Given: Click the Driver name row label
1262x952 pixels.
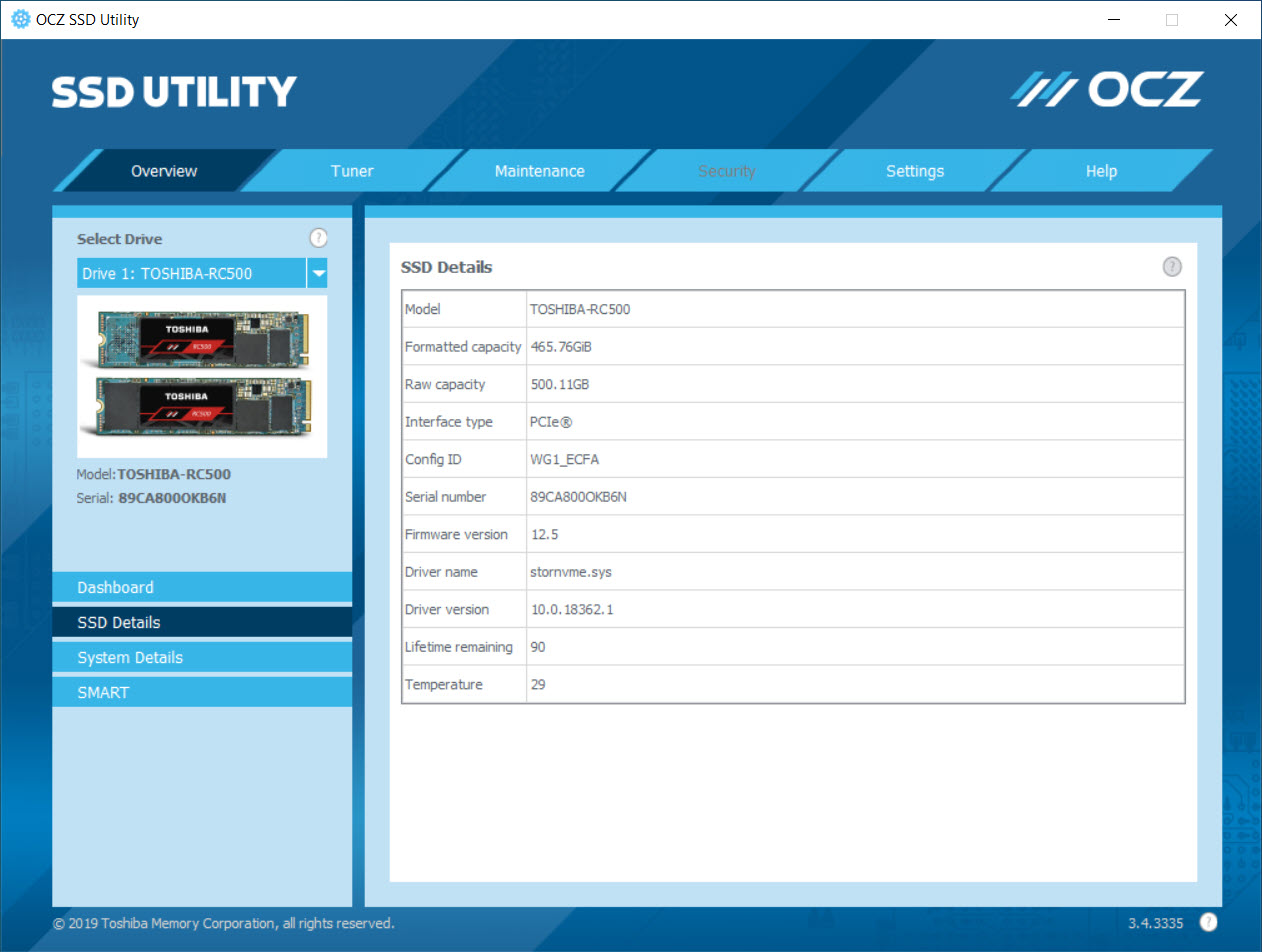Looking at the screenshot, I should click(x=441, y=572).
